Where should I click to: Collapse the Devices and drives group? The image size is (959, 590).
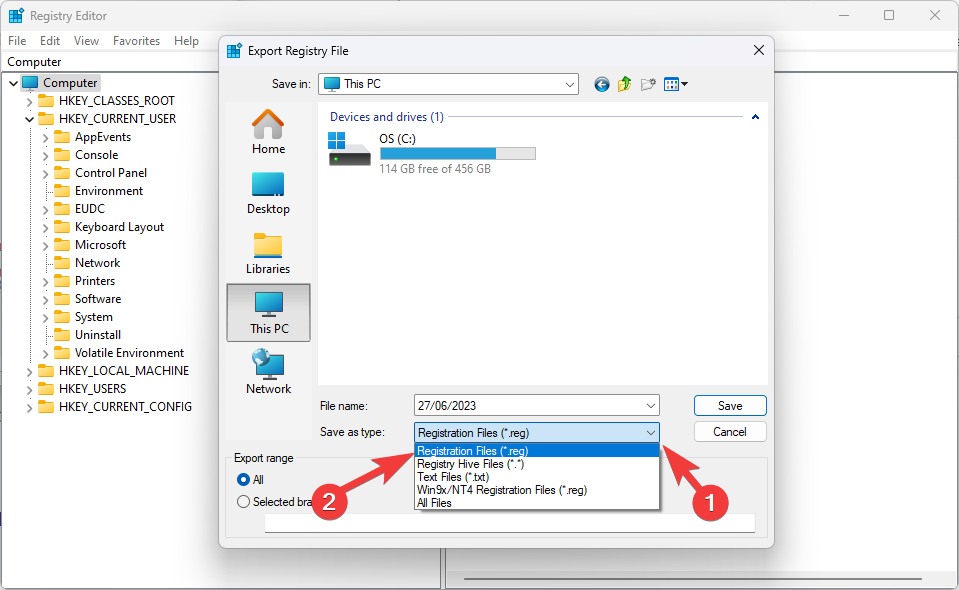(755, 118)
